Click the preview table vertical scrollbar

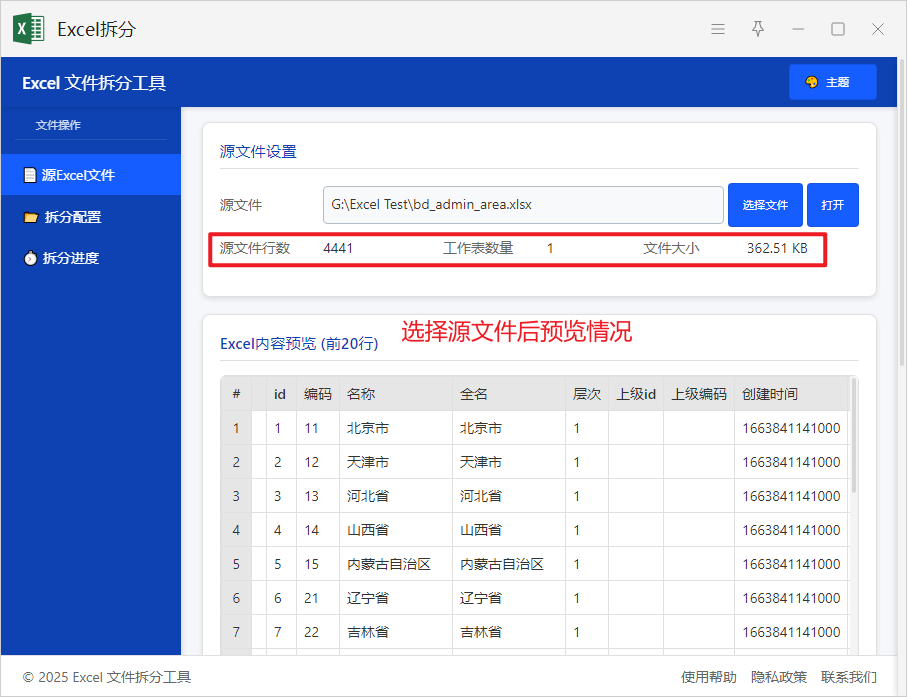pyautogui.click(x=854, y=435)
